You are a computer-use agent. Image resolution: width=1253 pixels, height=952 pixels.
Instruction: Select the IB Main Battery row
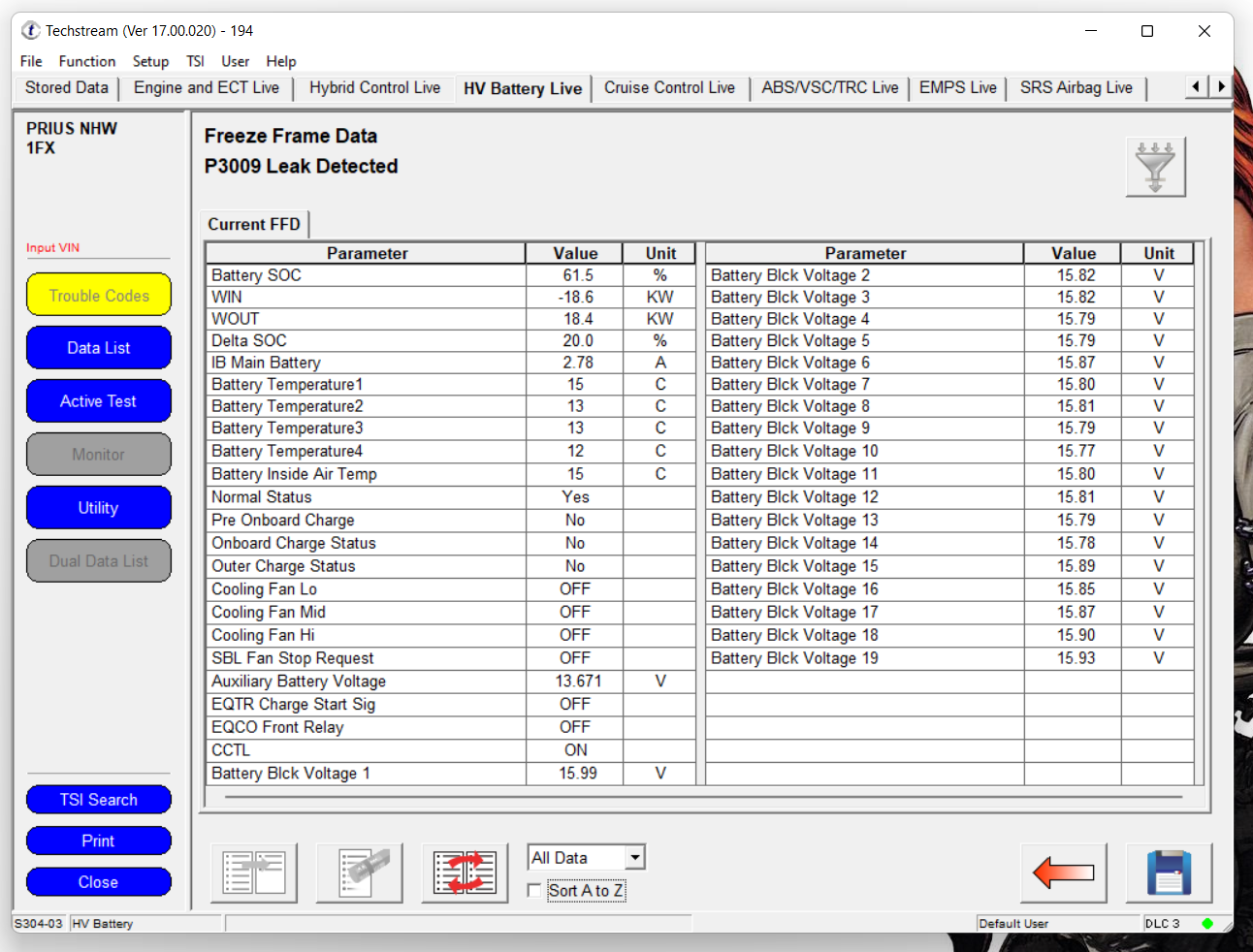click(x=451, y=363)
